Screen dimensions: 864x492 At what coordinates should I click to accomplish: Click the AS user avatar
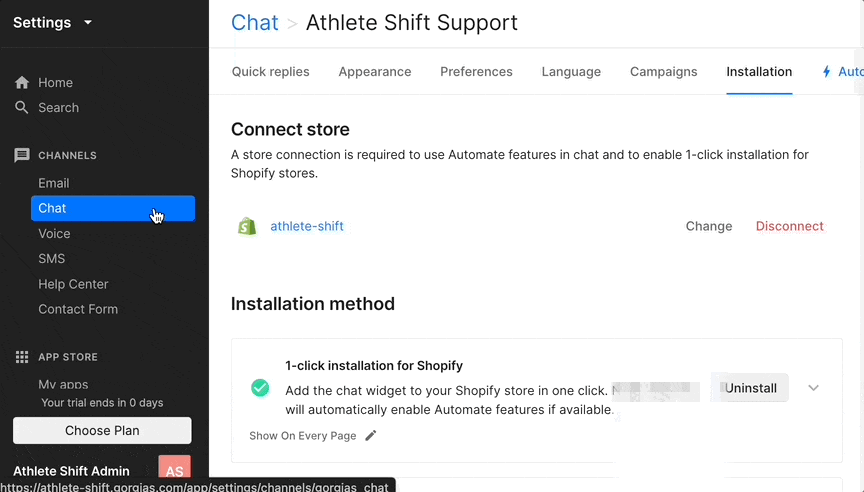[x=174, y=471]
